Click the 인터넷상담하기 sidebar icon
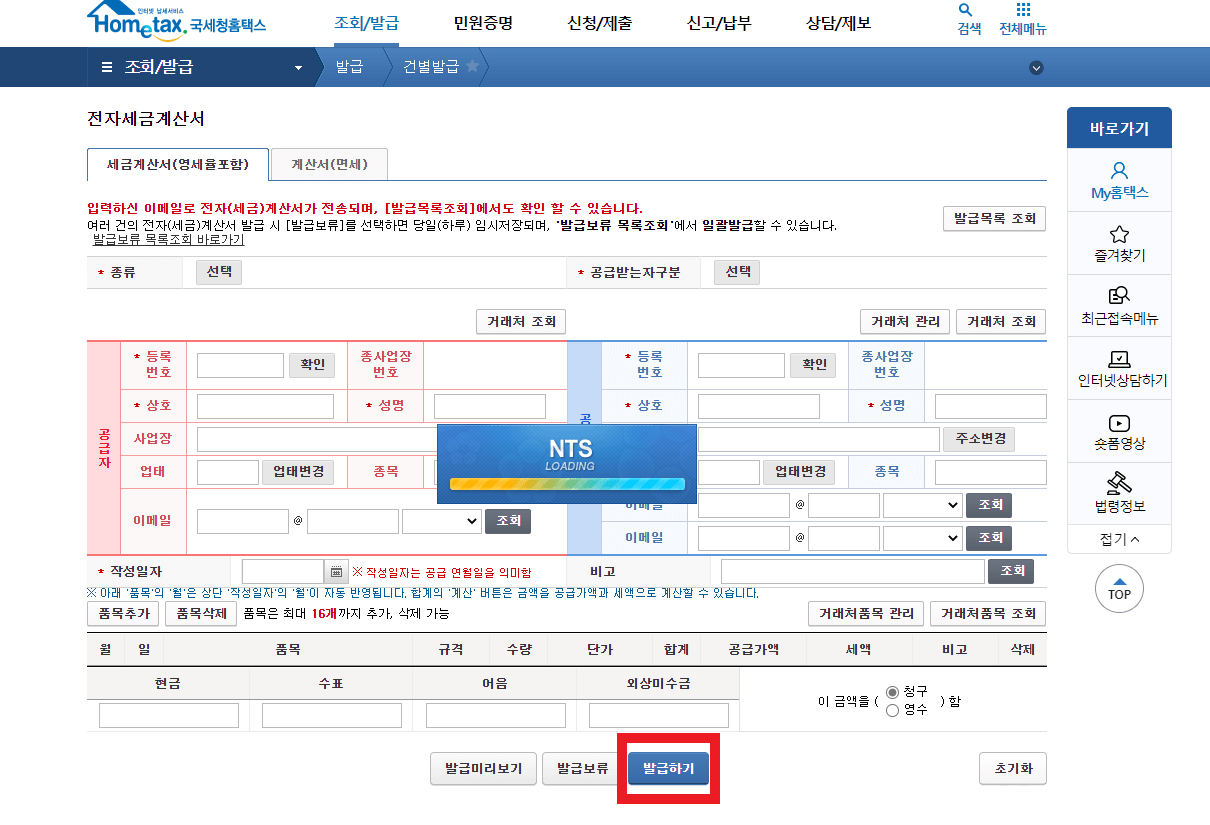The height and width of the screenshot is (825, 1210). tap(1119, 365)
